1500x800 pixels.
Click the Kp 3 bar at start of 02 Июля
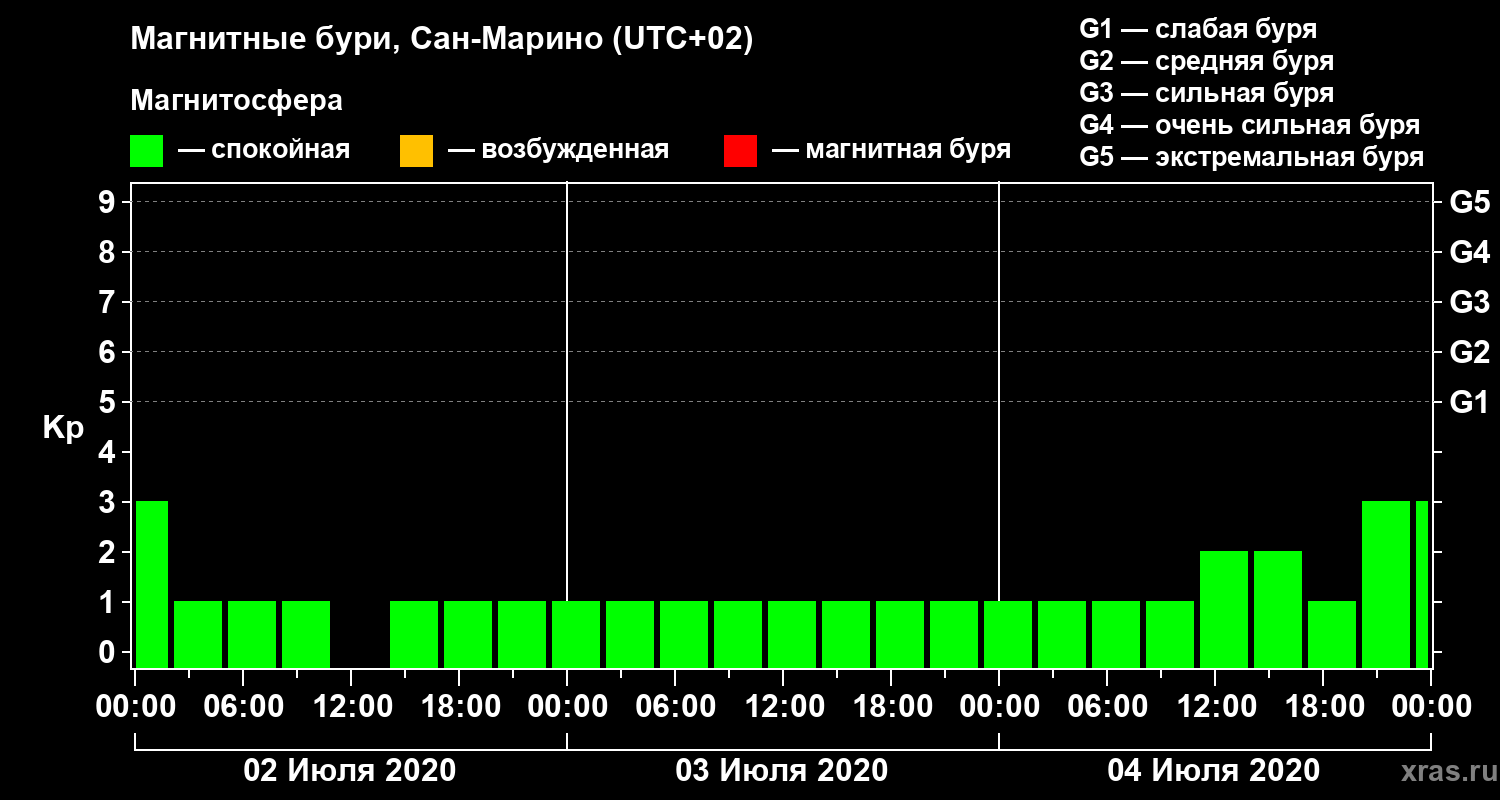pos(152,584)
